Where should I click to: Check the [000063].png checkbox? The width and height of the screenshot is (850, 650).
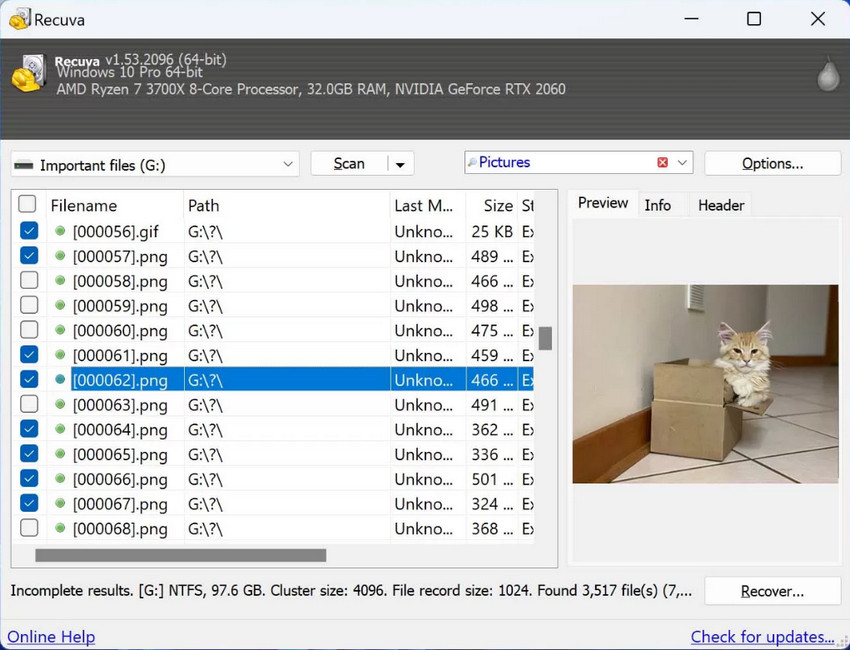click(29, 404)
